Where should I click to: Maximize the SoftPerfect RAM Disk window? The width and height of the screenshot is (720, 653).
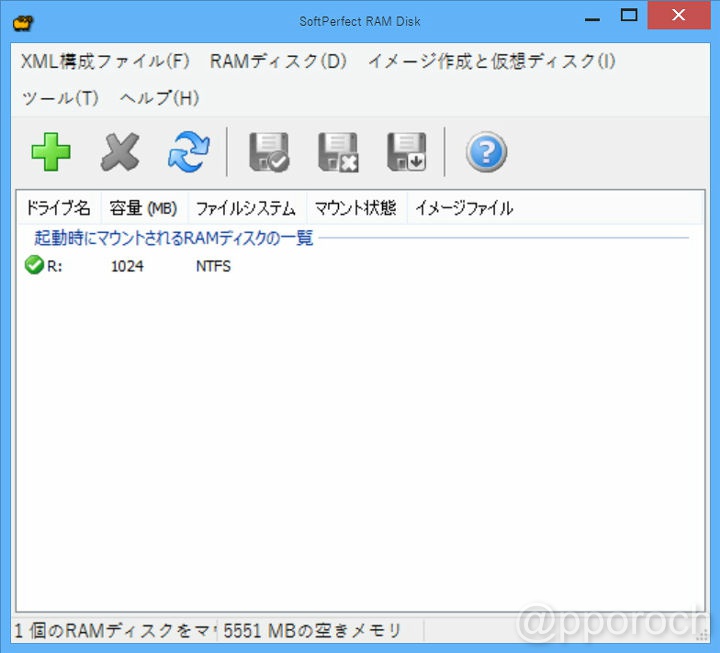tap(629, 16)
